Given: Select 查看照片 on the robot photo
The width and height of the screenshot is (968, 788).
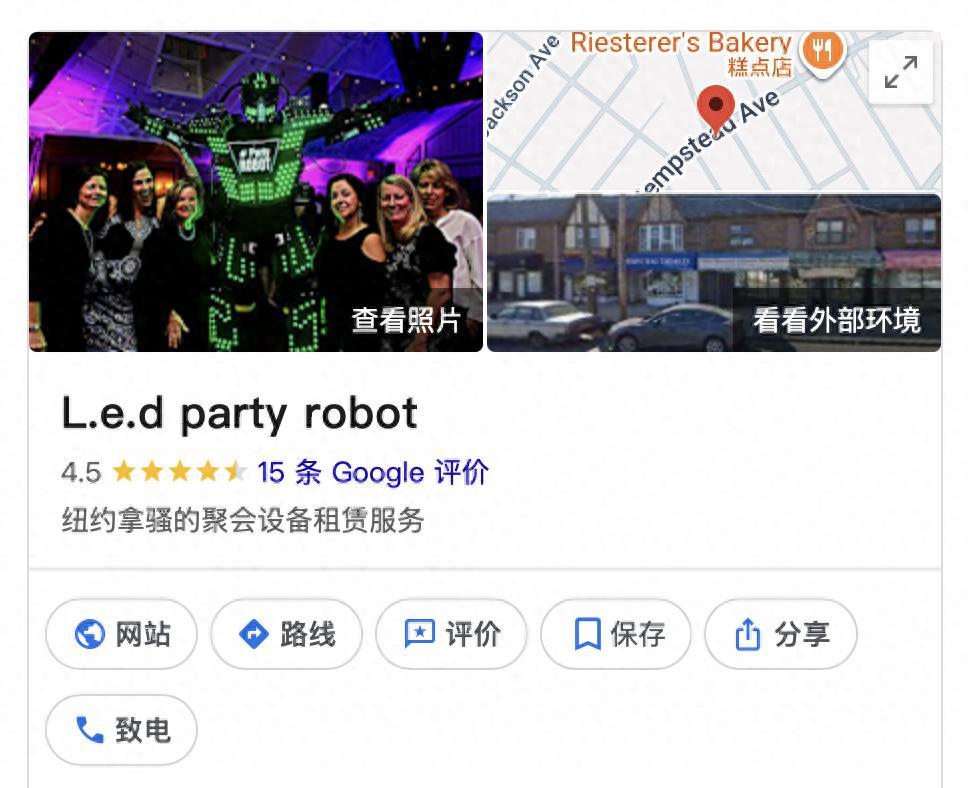Looking at the screenshot, I should (406, 321).
